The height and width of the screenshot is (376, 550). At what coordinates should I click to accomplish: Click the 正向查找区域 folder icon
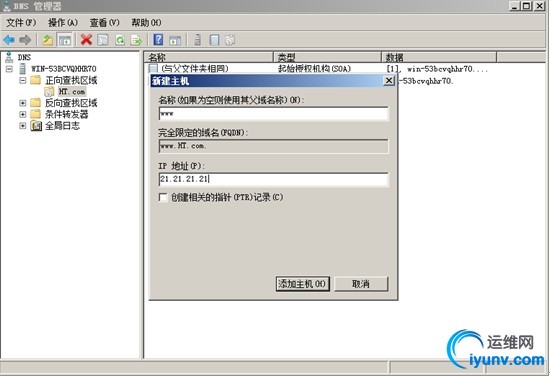pos(35,80)
